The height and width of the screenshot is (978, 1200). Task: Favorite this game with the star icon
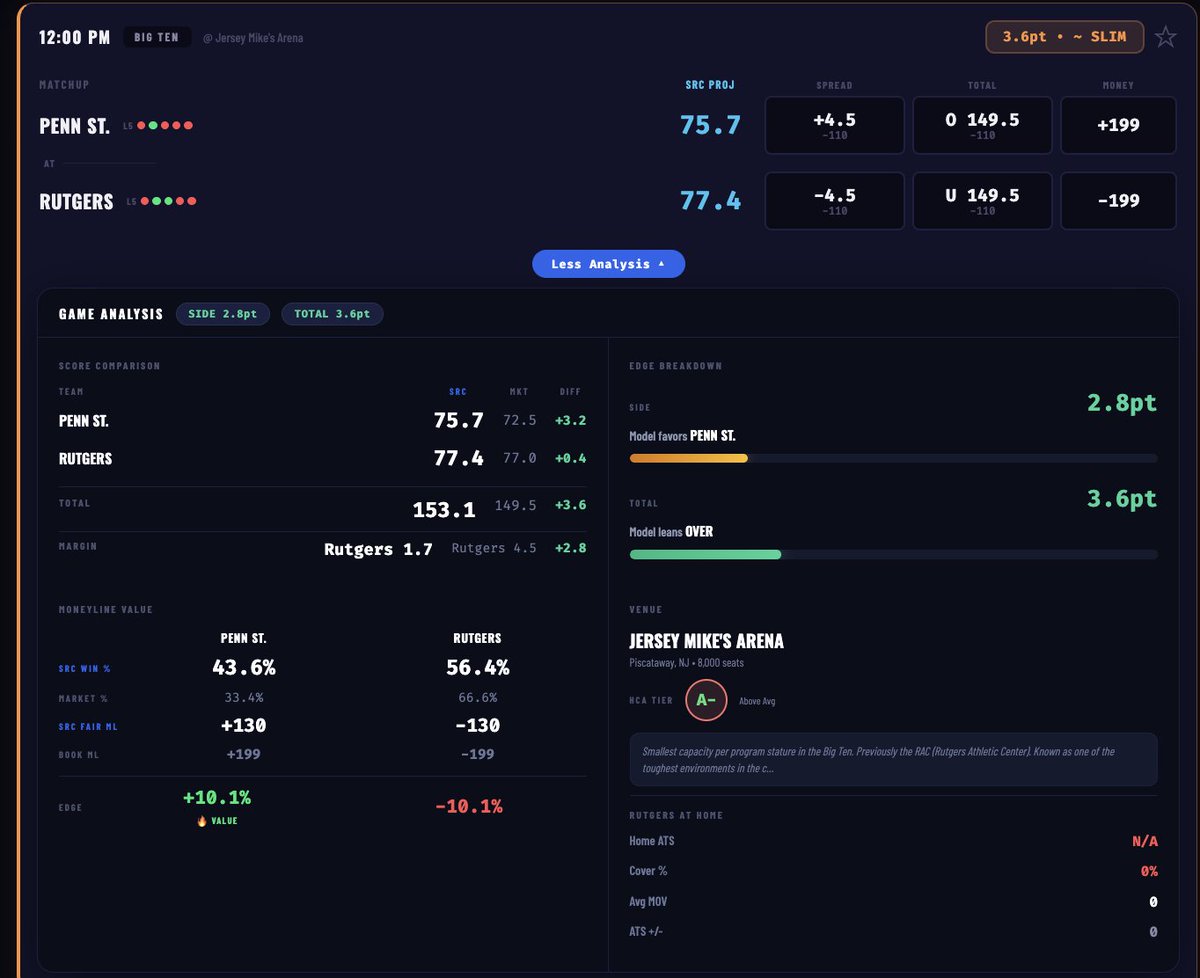tap(1165, 37)
